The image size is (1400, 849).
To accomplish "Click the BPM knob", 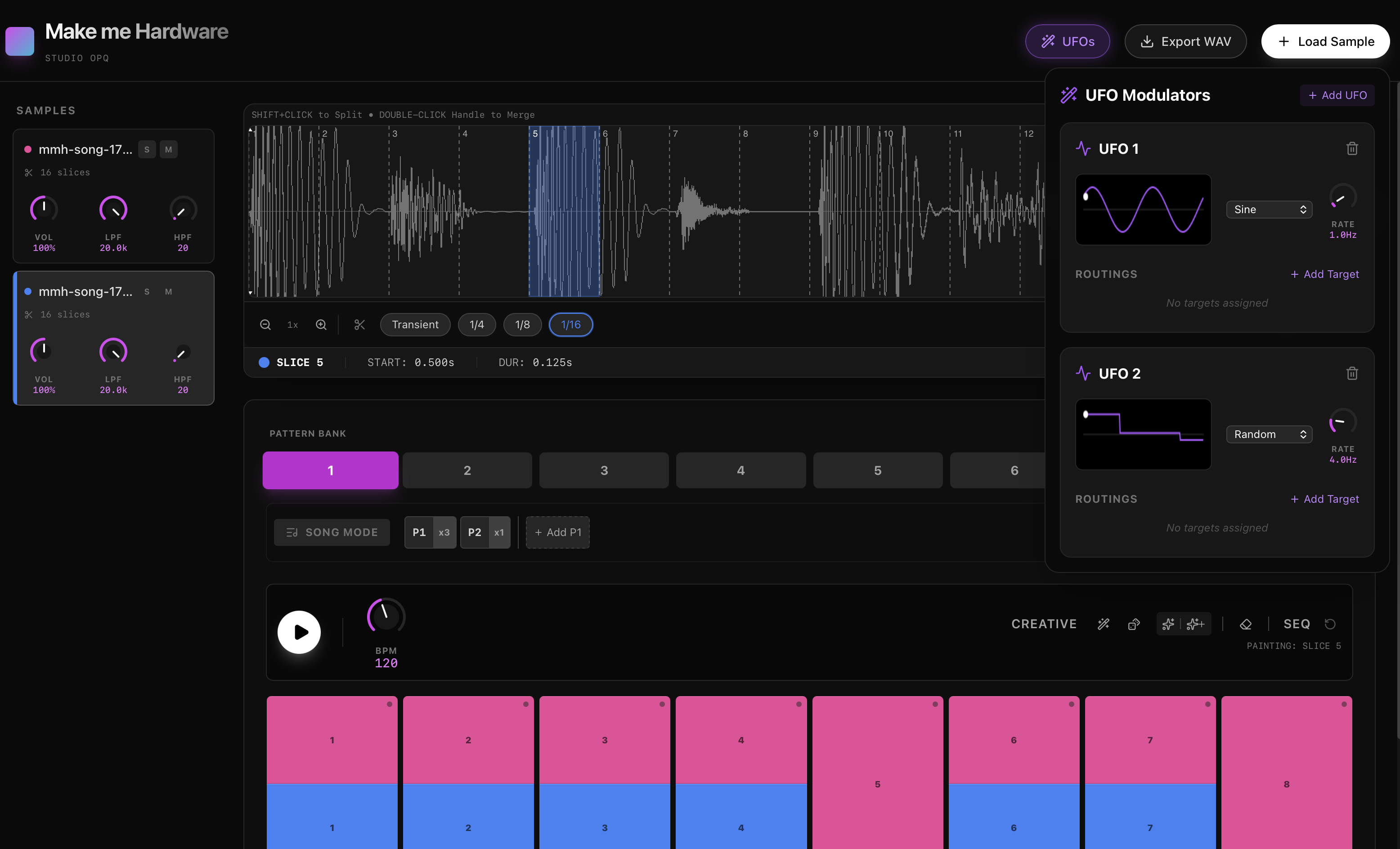I will (386, 616).
